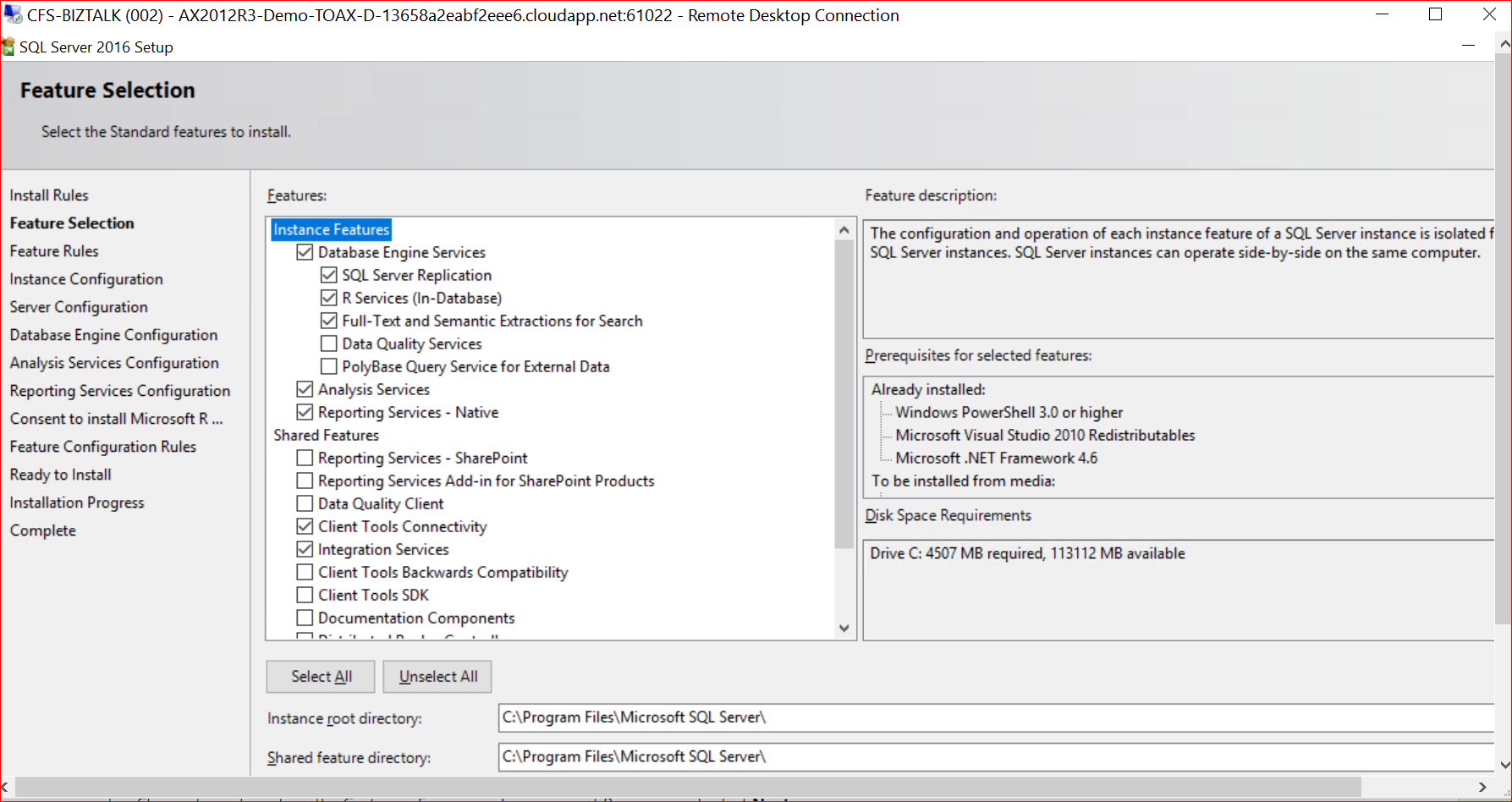
Task: Open the Feature Rules step in sidebar
Action: 54,251
